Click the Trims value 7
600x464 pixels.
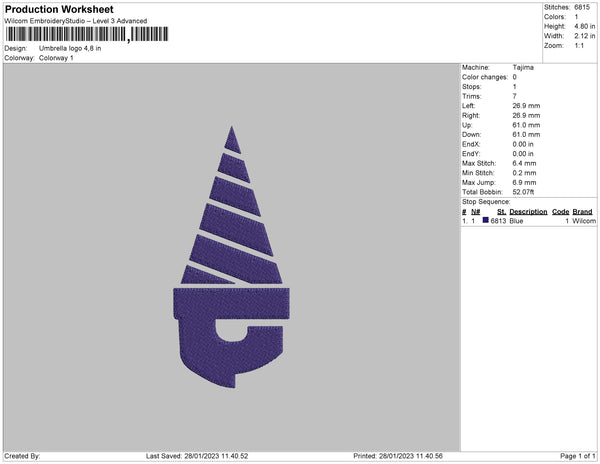tap(514, 96)
